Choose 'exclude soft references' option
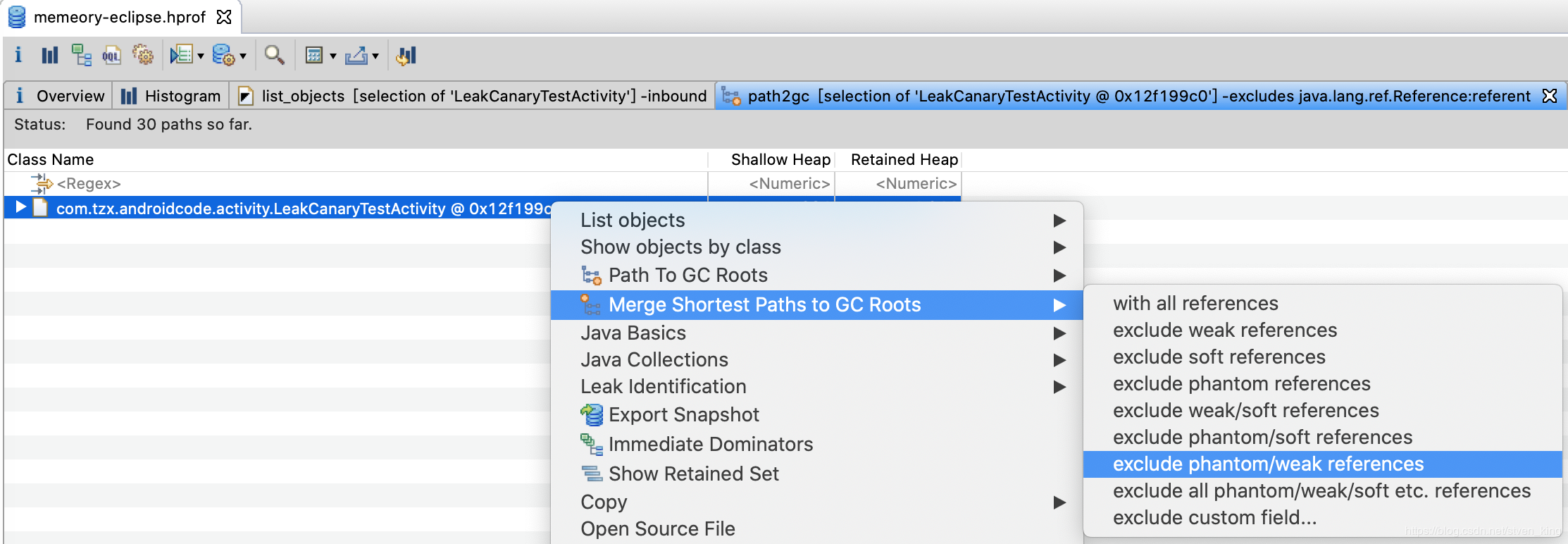The height and width of the screenshot is (544, 1568). [x=1323, y=357]
